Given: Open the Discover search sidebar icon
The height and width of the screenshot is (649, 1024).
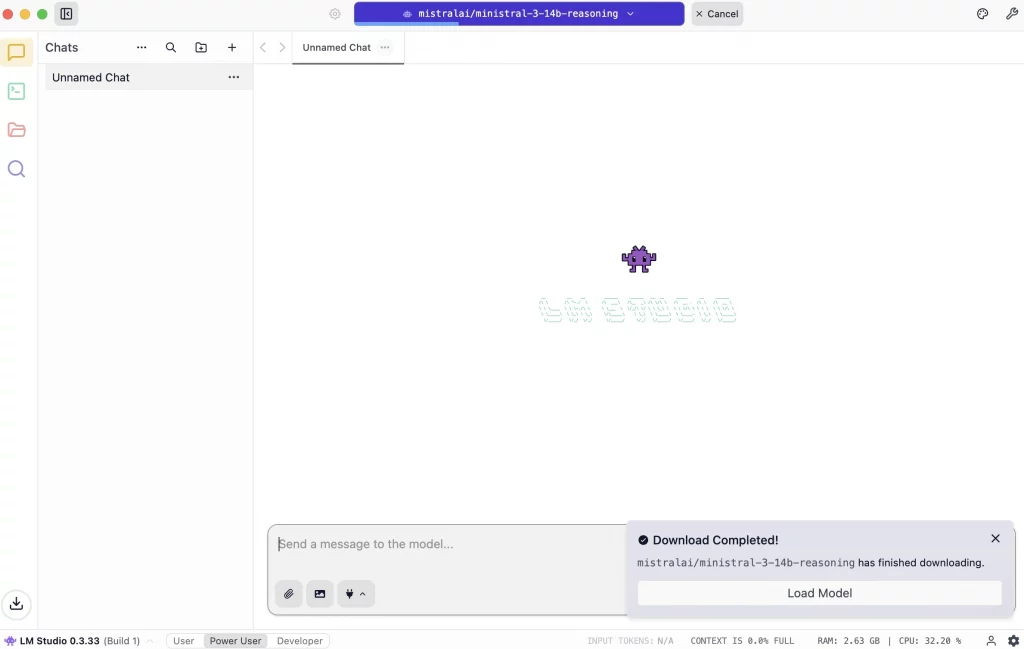Looking at the screenshot, I should coord(16,169).
